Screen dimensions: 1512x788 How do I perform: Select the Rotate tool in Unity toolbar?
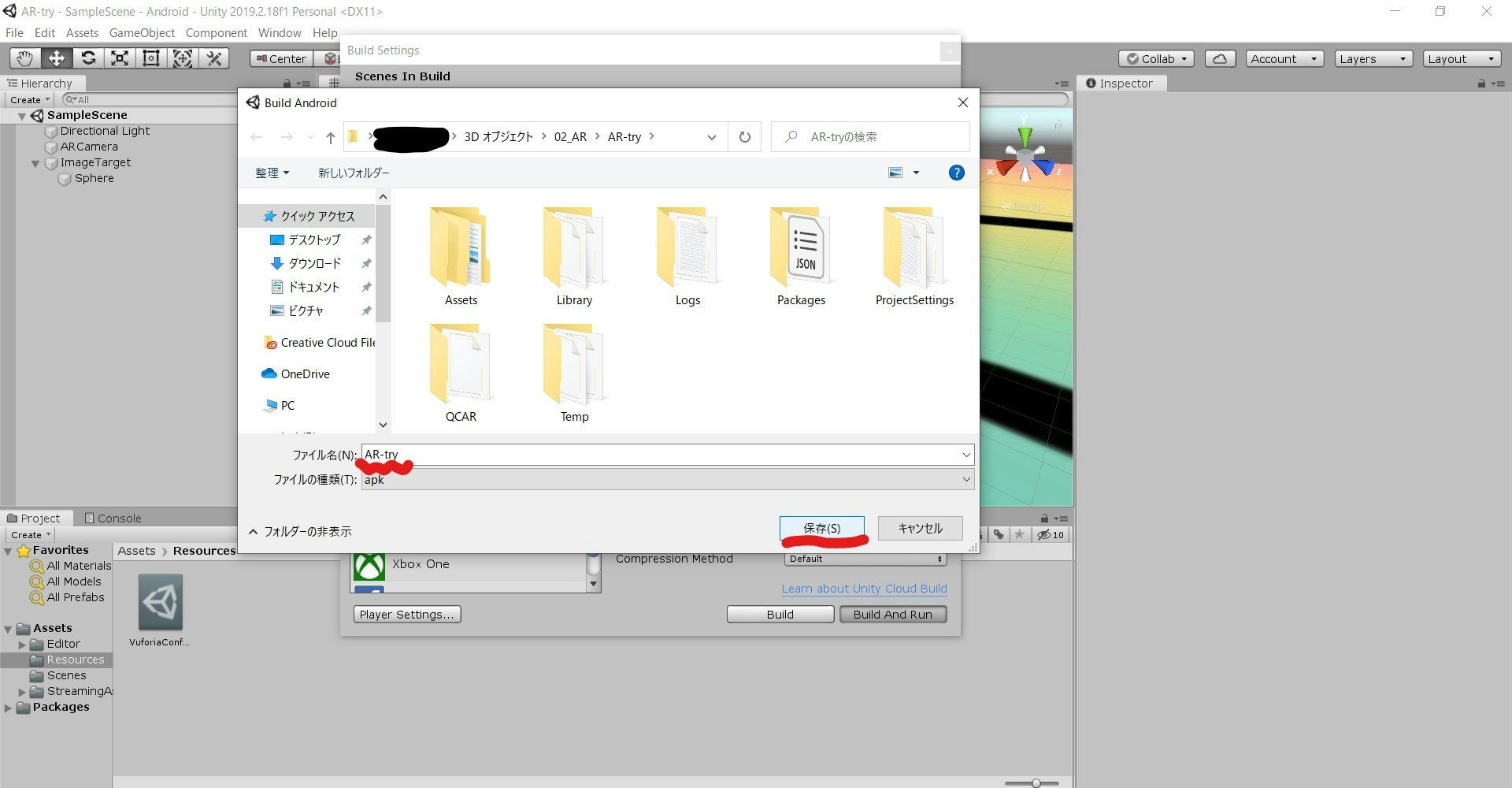(88, 58)
